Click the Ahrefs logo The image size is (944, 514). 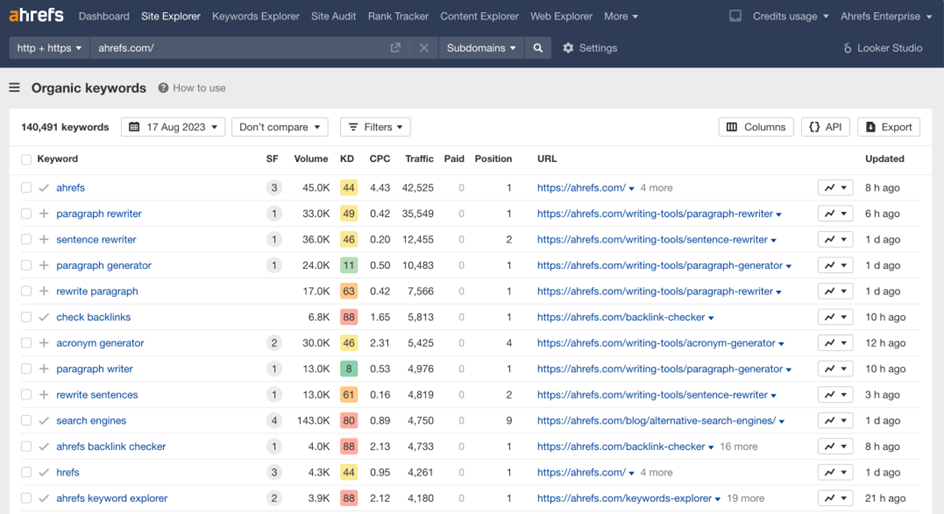point(36,15)
